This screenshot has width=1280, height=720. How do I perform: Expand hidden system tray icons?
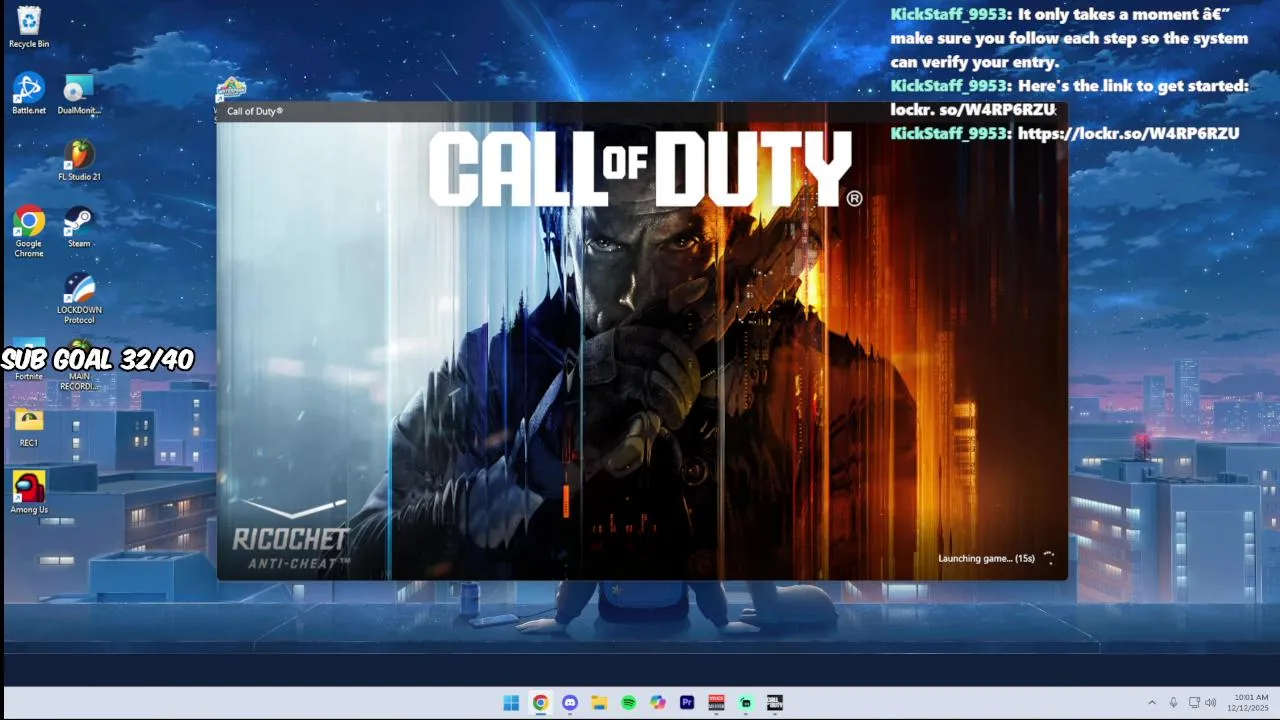(x=1151, y=703)
